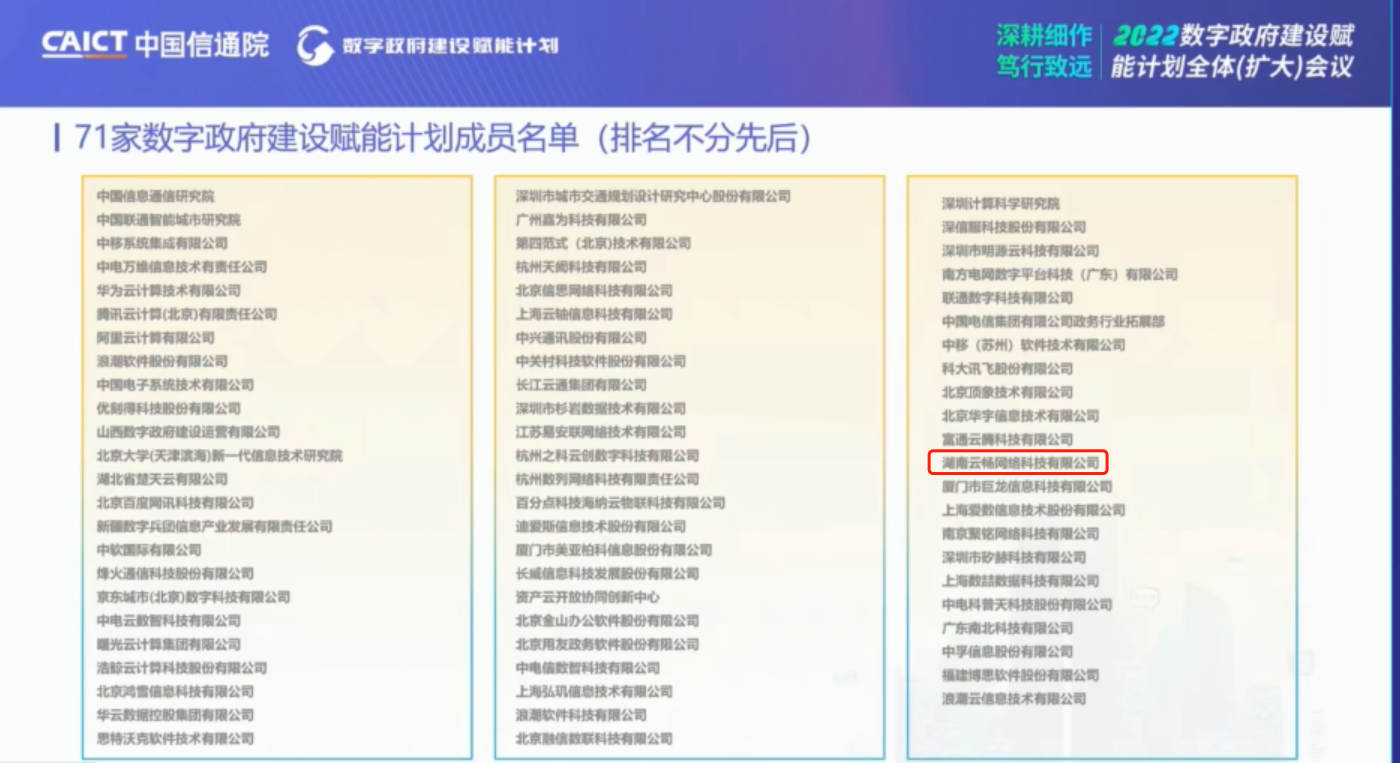Select the row 华云数据控股集团有限公司

tap(175, 715)
